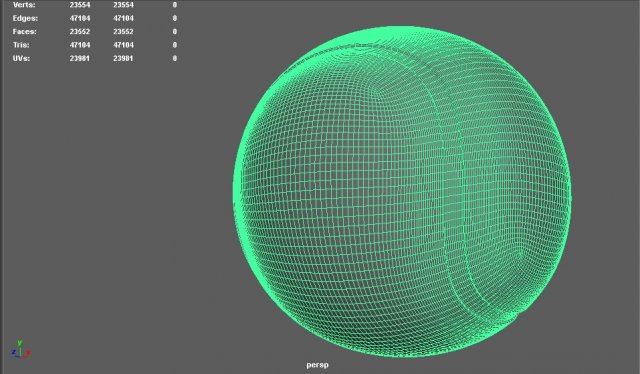
Task: Click the Edges: label in the HUD
Action: (25, 18)
